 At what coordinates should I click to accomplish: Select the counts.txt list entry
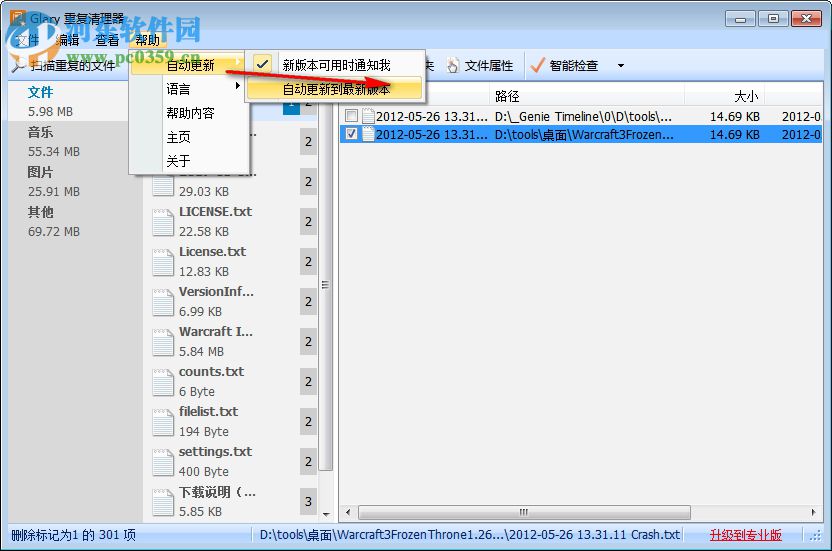231,382
